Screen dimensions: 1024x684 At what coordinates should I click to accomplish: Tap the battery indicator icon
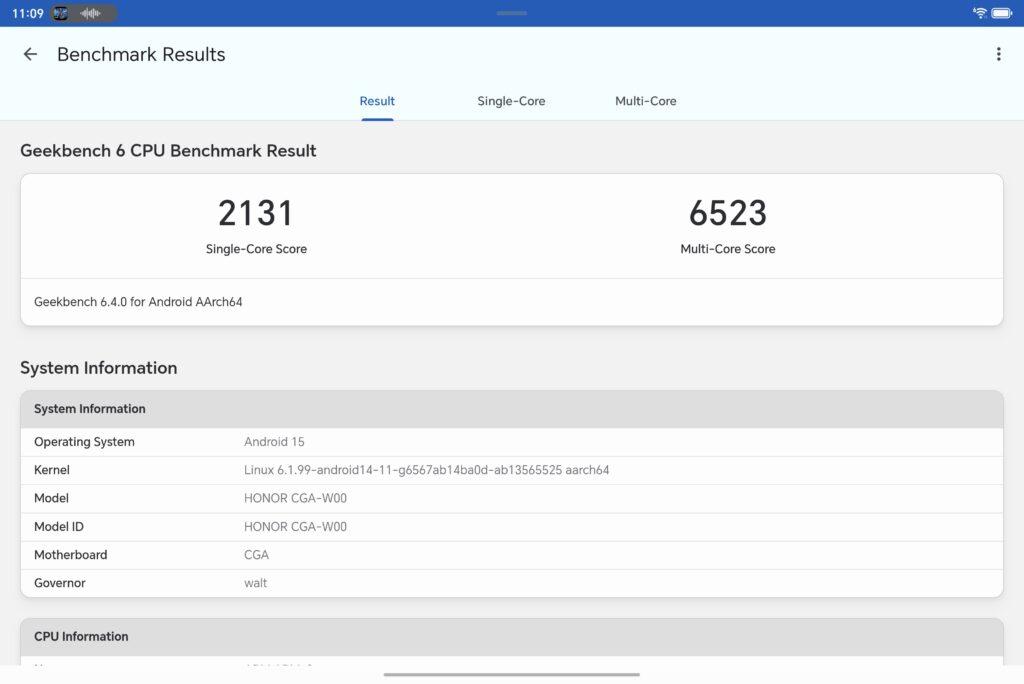click(x=1002, y=13)
